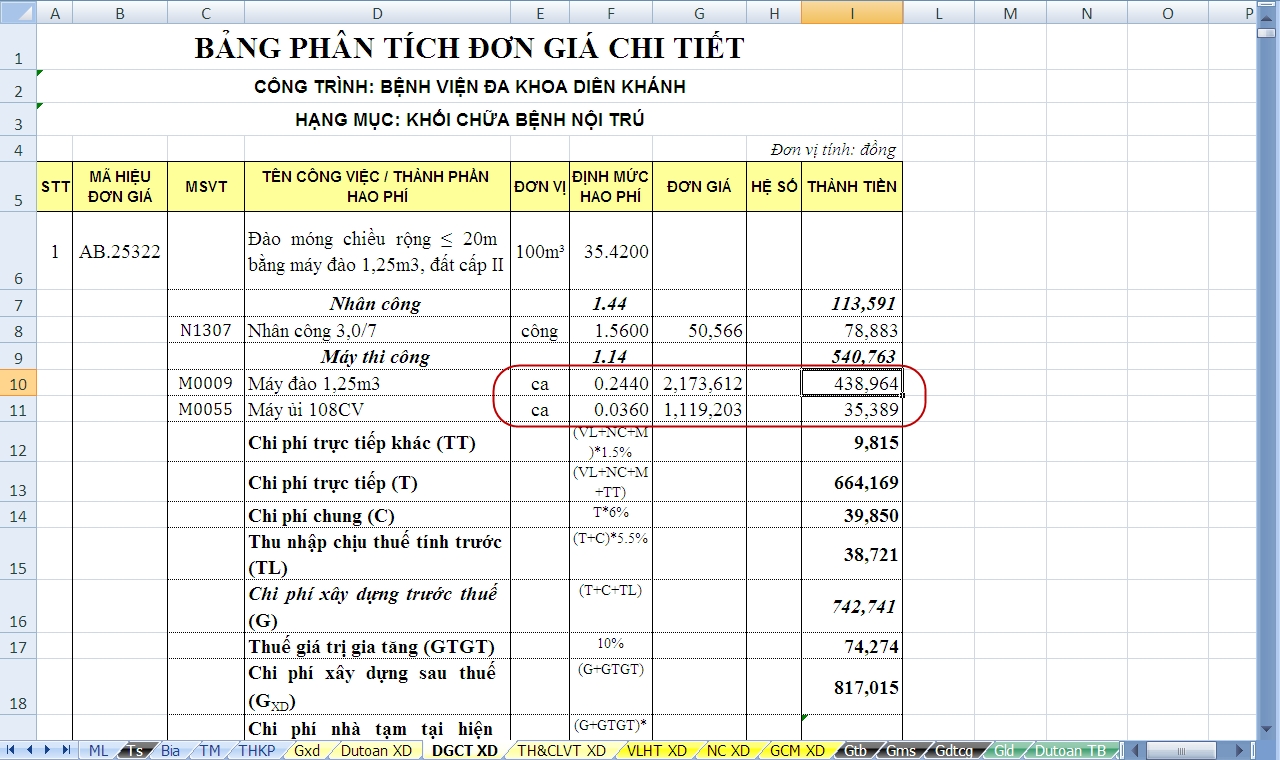Select cell containing AB.25322

coord(120,251)
